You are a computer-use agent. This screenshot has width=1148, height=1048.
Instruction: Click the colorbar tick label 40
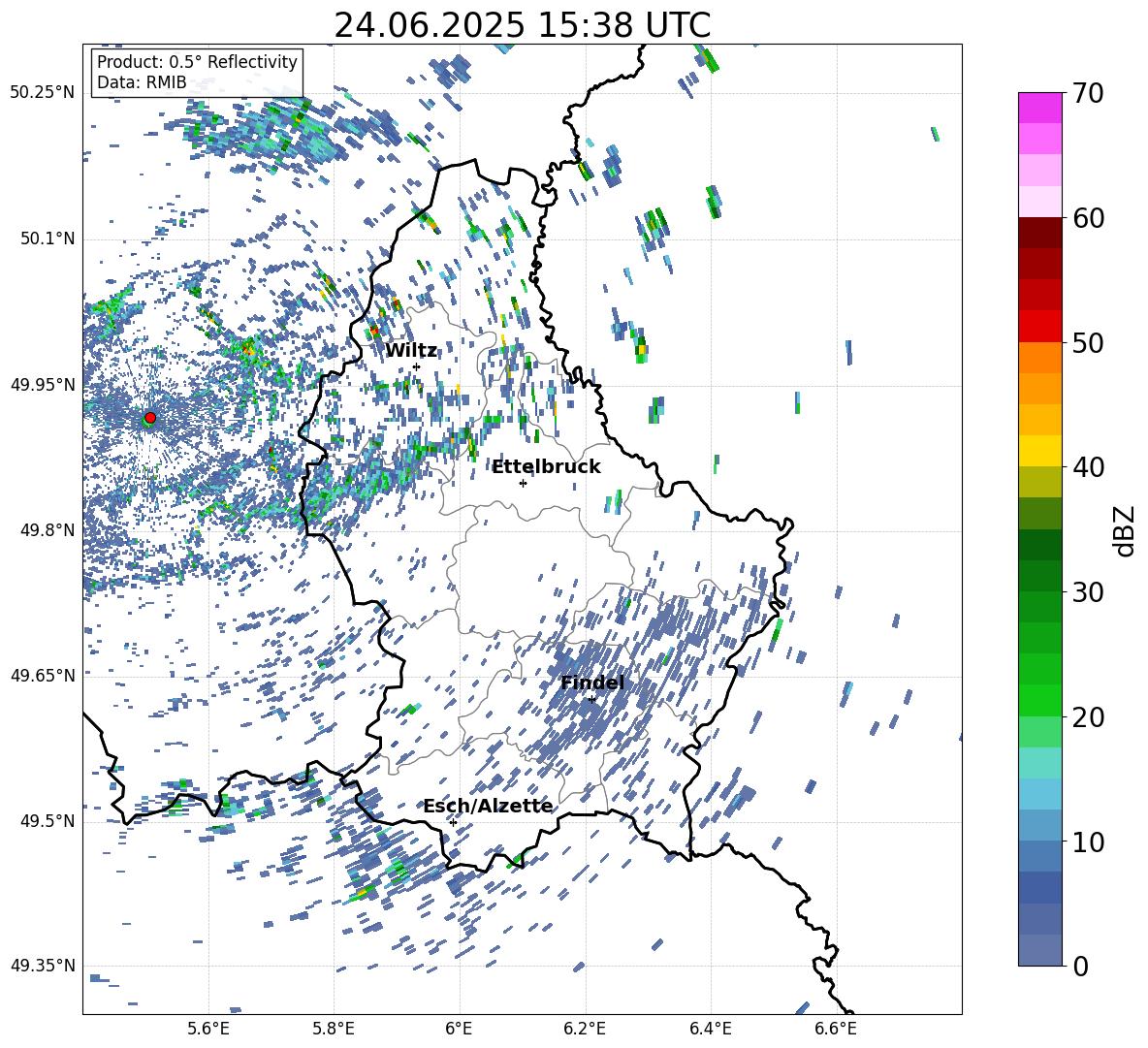click(1087, 467)
